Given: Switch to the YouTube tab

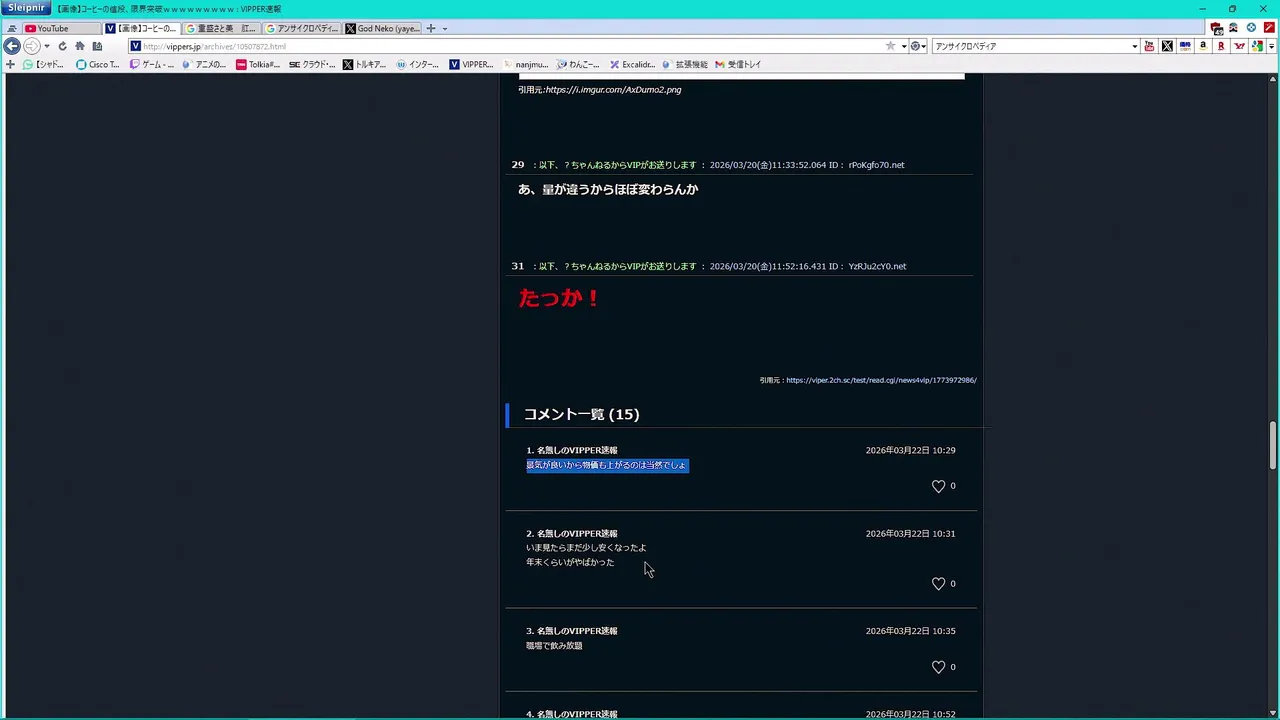Looking at the screenshot, I should point(61,28).
